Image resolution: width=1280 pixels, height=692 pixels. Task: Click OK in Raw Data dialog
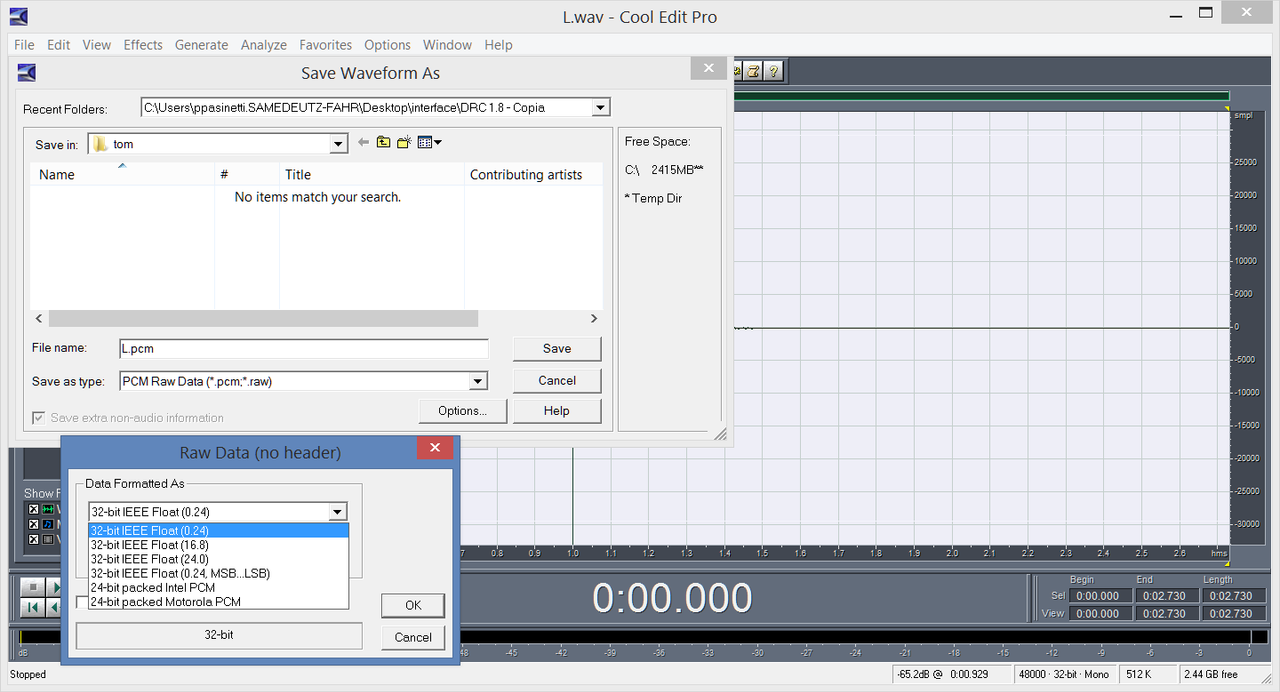(413, 605)
